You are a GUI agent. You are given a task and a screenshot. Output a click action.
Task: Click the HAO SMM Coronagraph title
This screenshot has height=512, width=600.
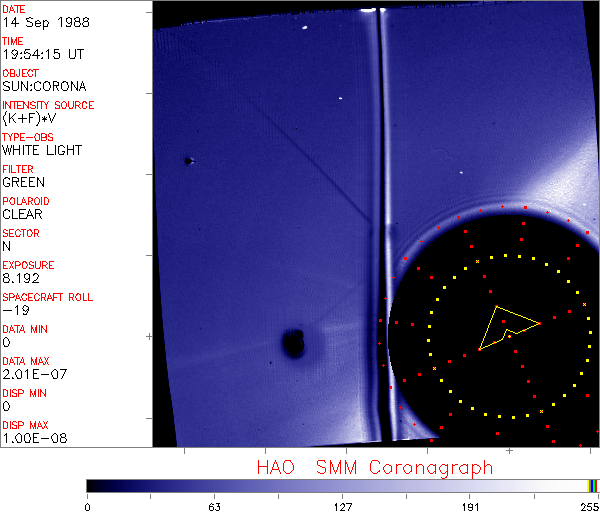(x=375, y=468)
